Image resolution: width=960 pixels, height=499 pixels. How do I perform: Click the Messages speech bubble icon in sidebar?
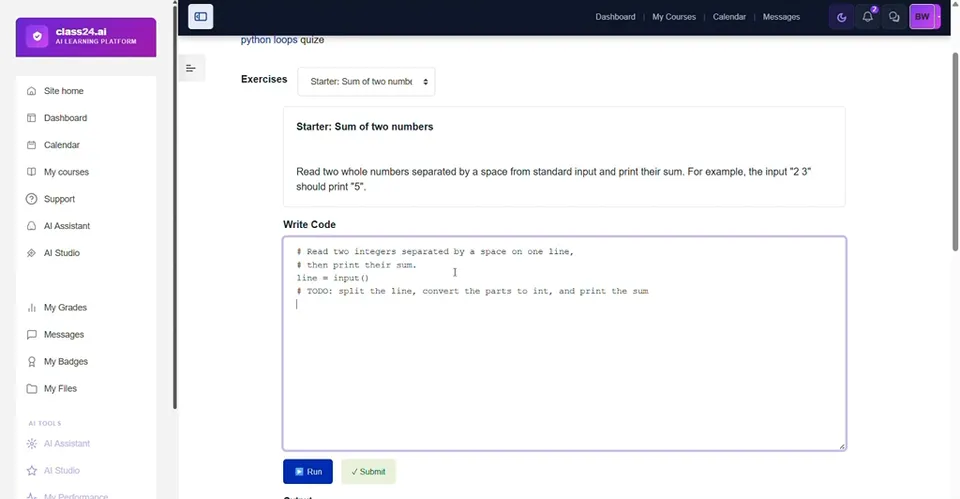[x=31, y=334]
